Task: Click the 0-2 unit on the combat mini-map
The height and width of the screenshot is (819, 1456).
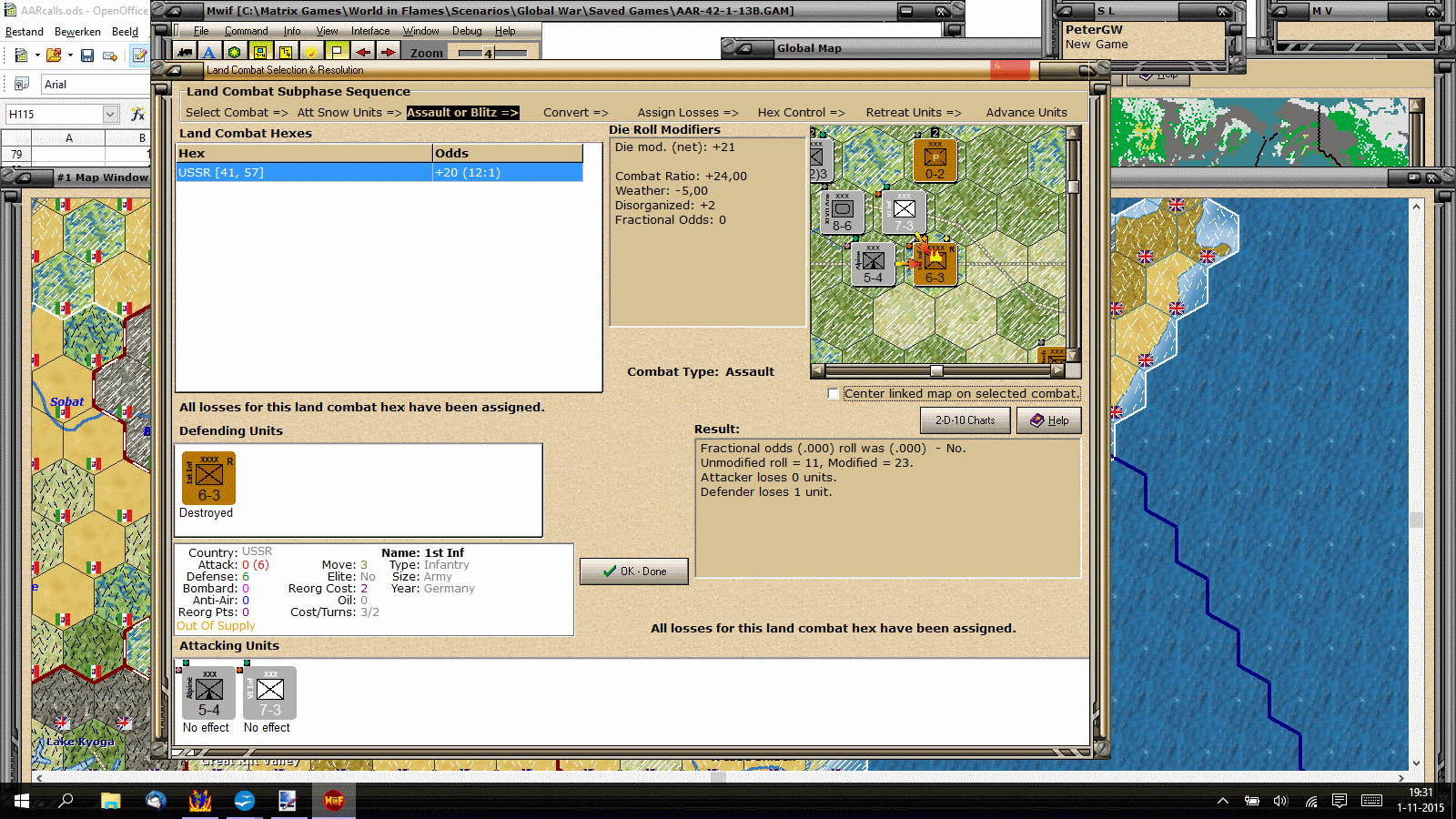Action: click(x=935, y=159)
